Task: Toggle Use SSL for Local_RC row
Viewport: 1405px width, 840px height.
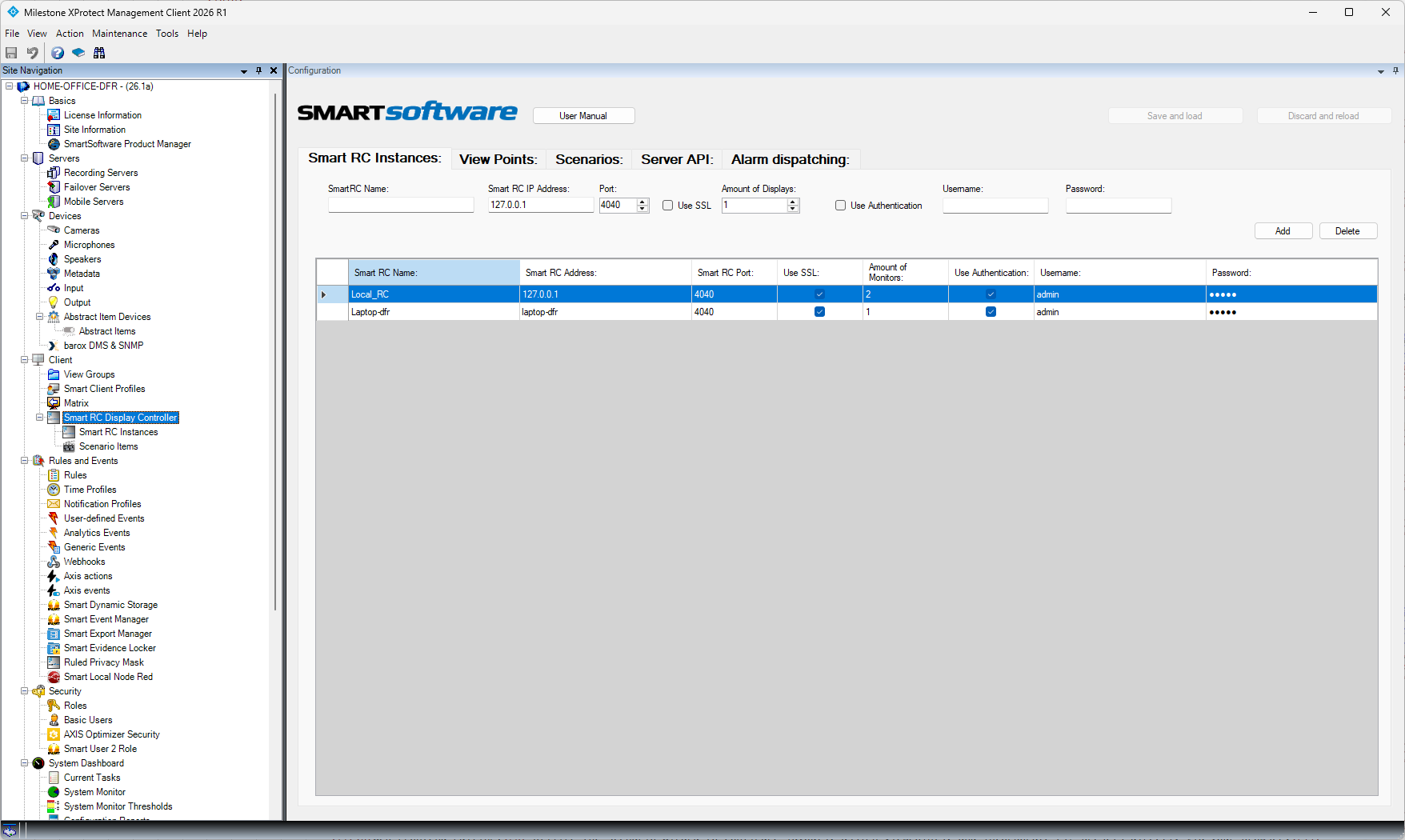Action: coord(819,294)
